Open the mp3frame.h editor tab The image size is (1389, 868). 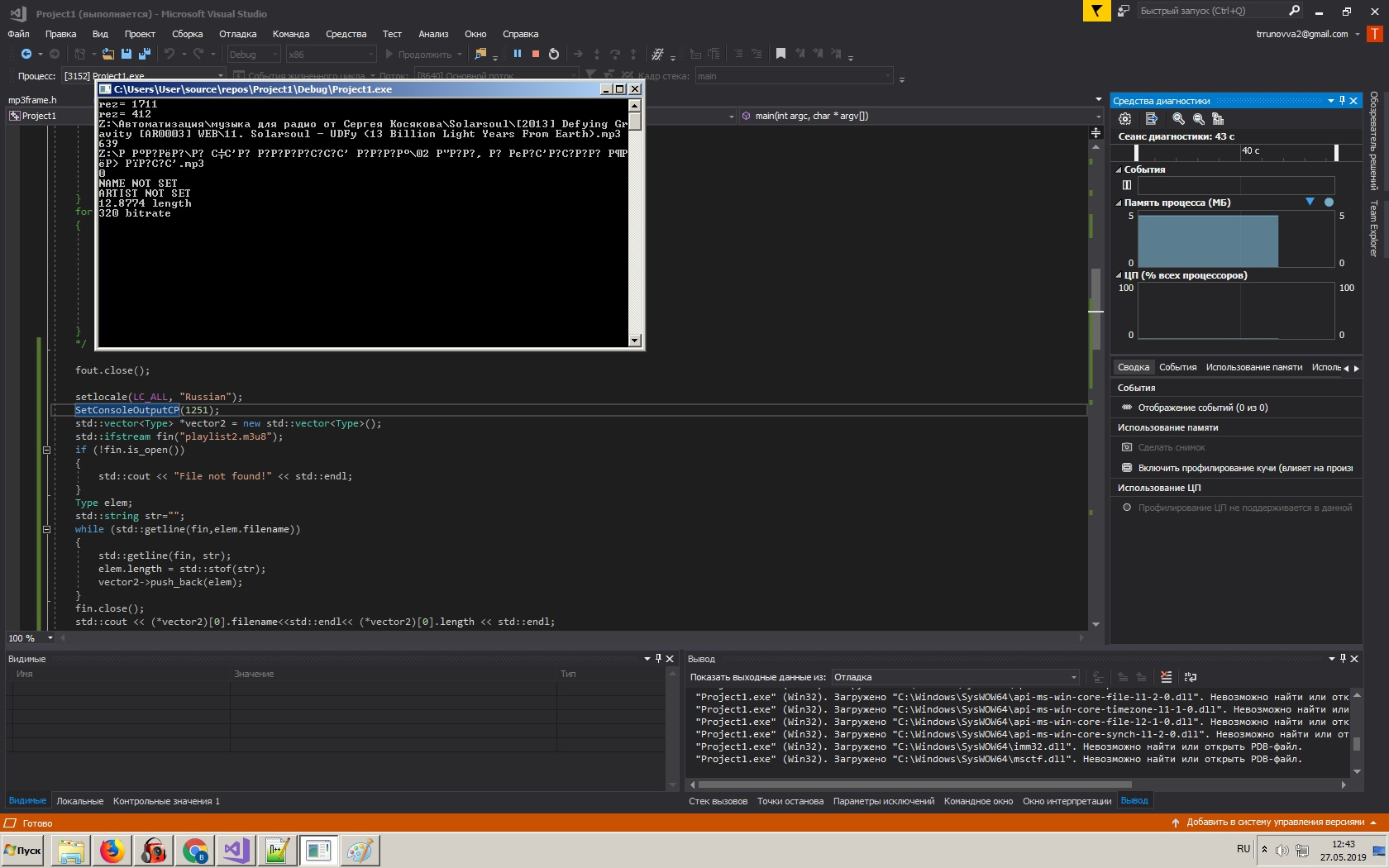coord(32,100)
